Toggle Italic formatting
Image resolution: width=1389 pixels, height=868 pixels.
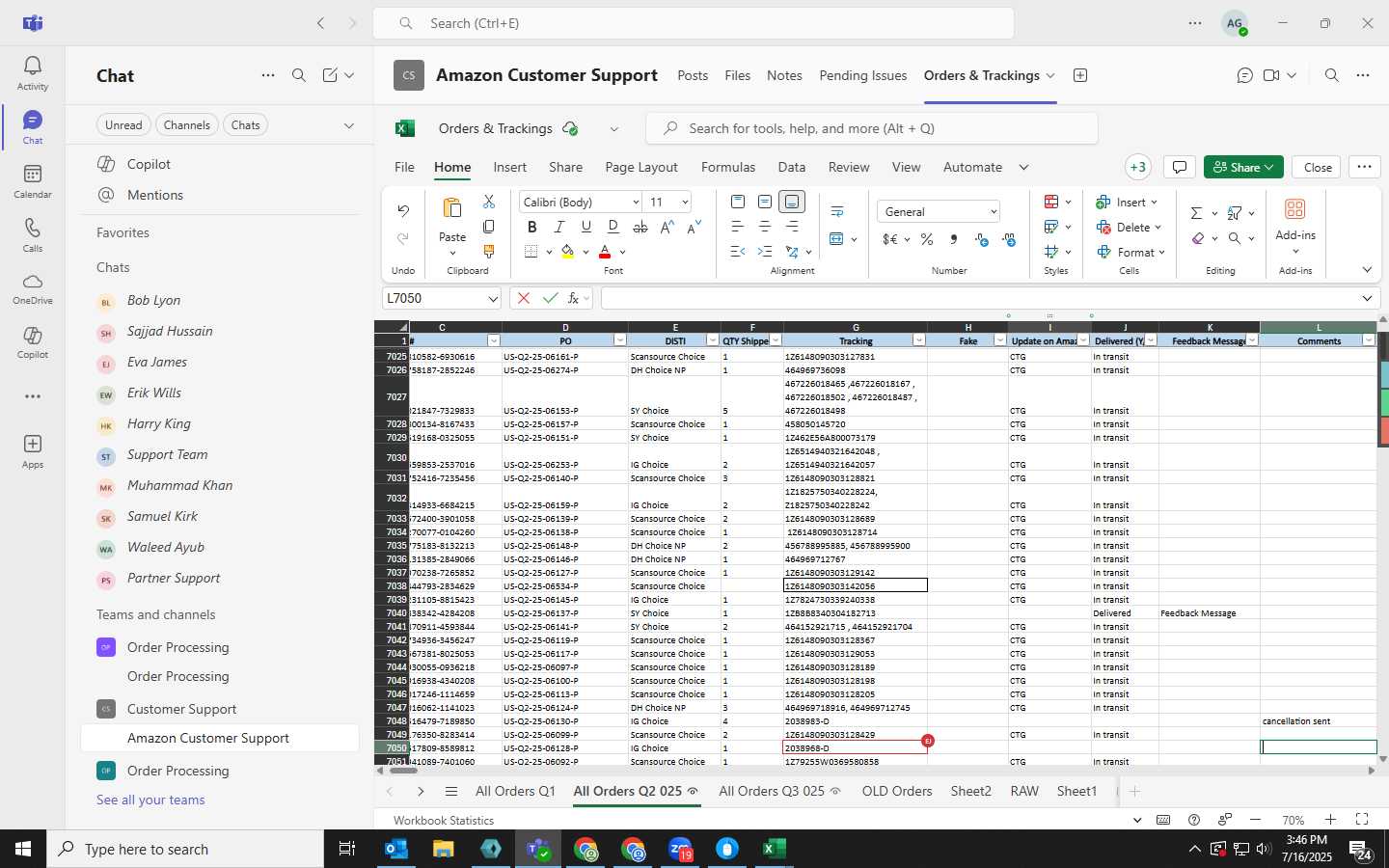point(558,227)
